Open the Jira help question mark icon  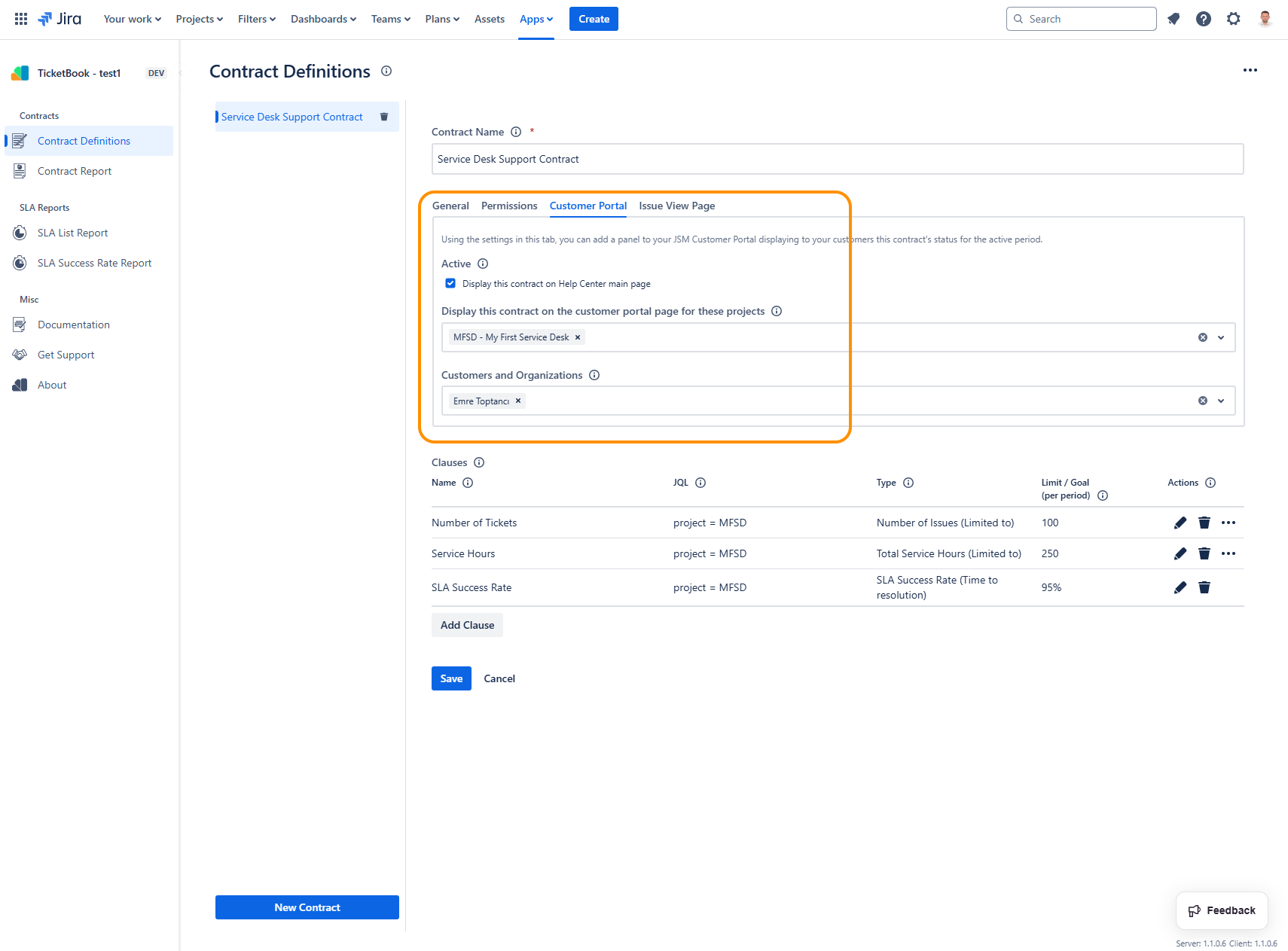[1204, 19]
